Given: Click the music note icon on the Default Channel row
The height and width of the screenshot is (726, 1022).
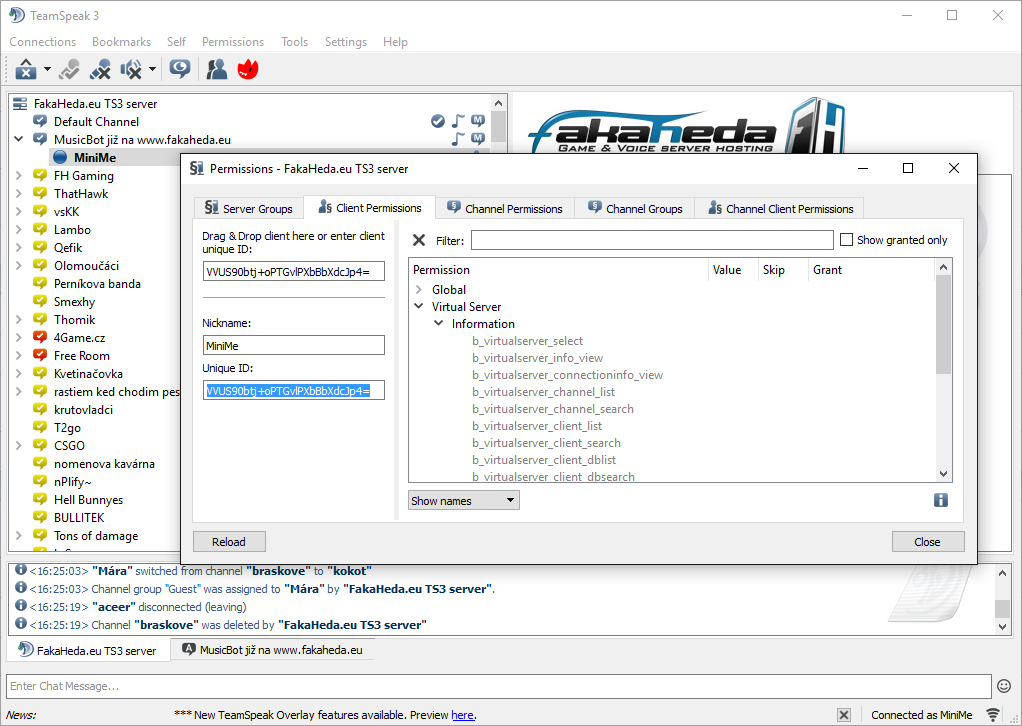Looking at the screenshot, I should (459, 121).
